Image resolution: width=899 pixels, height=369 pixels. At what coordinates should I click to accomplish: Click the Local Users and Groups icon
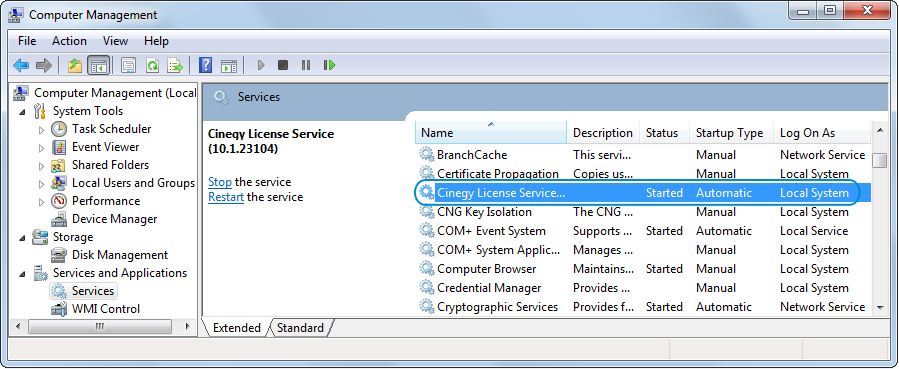pyautogui.click(x=59, y=183)
